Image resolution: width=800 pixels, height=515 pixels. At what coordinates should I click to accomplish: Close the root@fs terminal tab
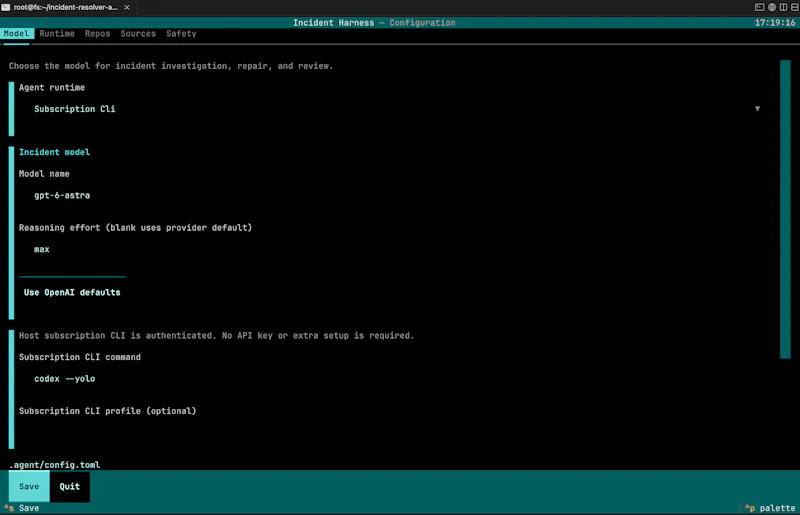(127, 7)
